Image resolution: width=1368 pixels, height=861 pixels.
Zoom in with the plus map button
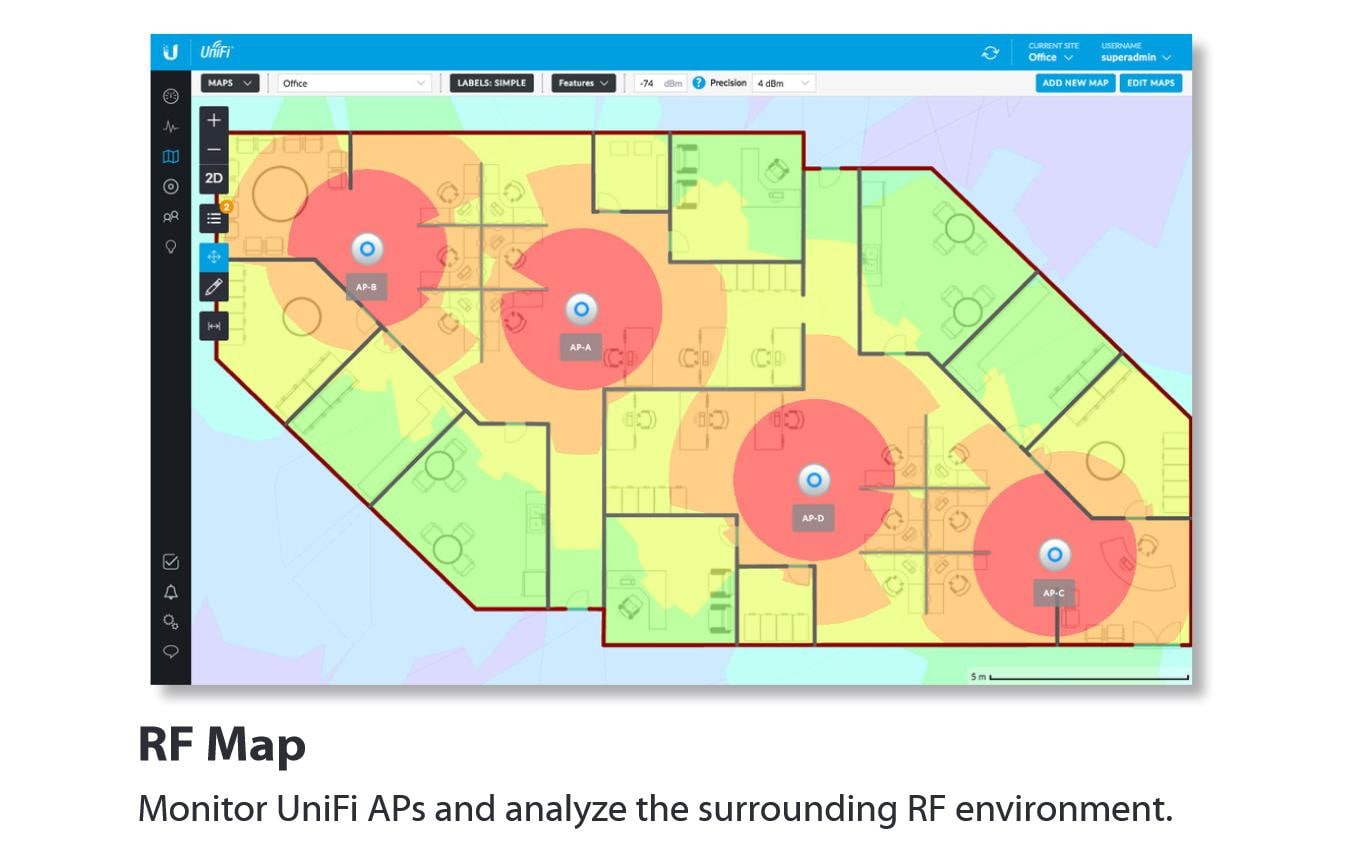click(x=214, y=120)
